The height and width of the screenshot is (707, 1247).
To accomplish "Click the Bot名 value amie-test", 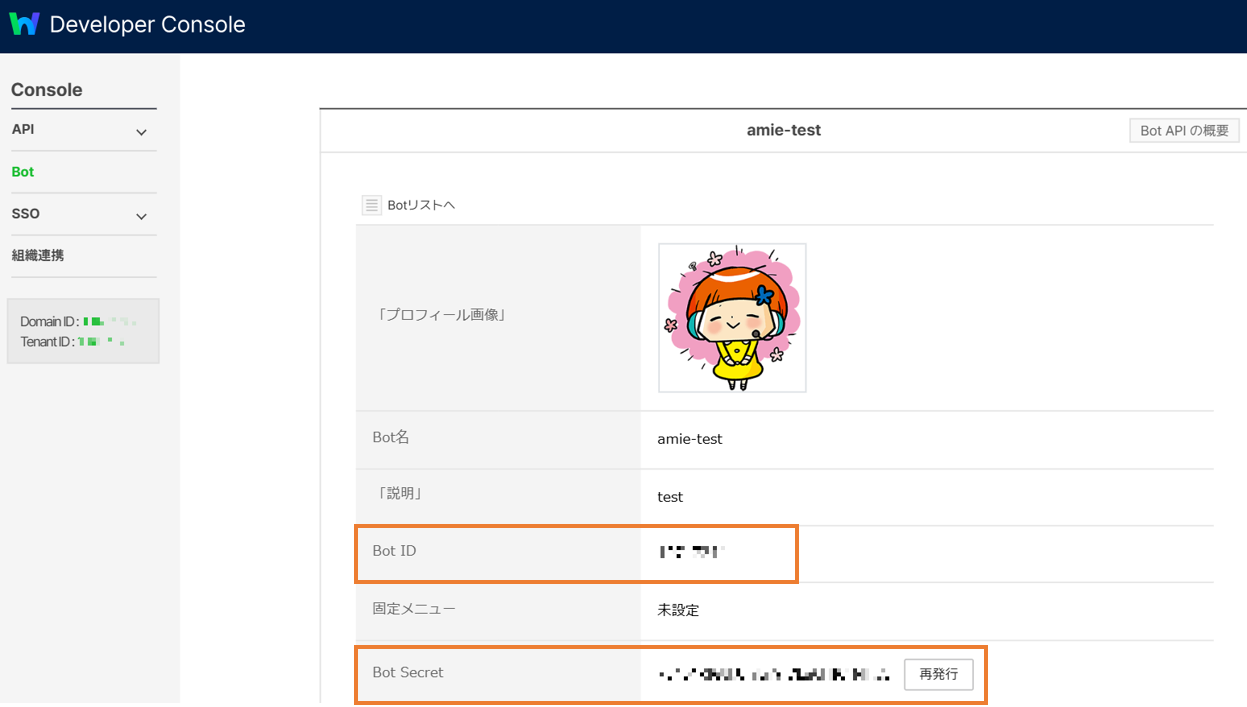I will click(689, 439).
